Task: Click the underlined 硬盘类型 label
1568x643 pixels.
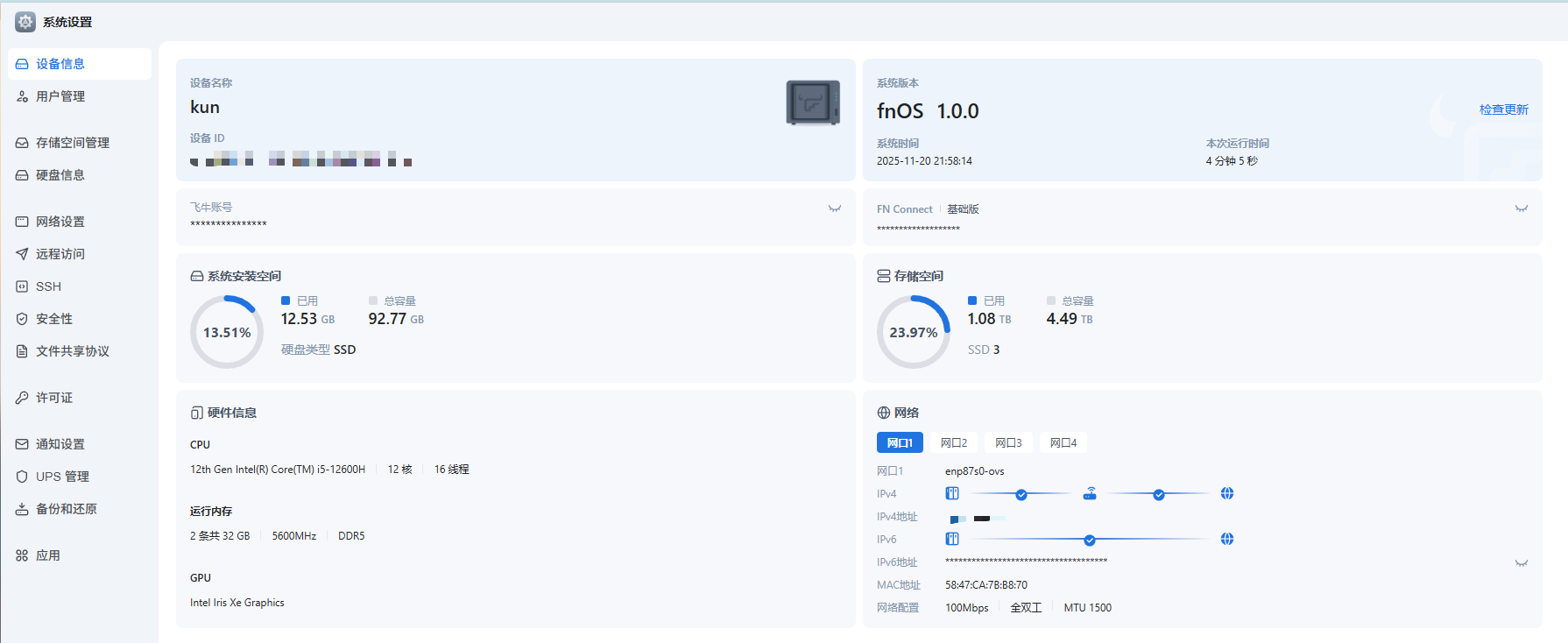Action: click(305, 350)
